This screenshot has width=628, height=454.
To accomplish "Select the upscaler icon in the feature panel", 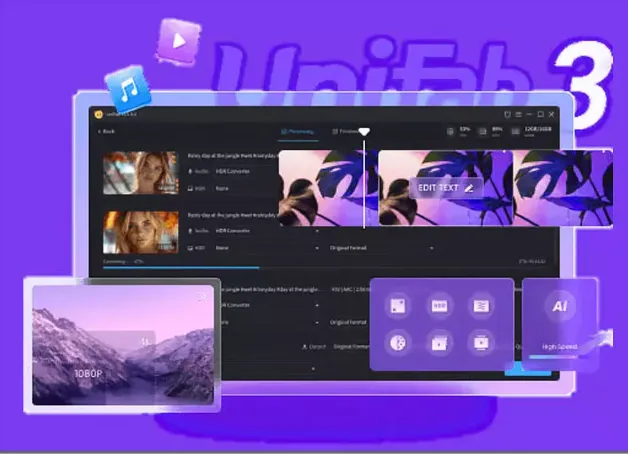I will 398,306.
